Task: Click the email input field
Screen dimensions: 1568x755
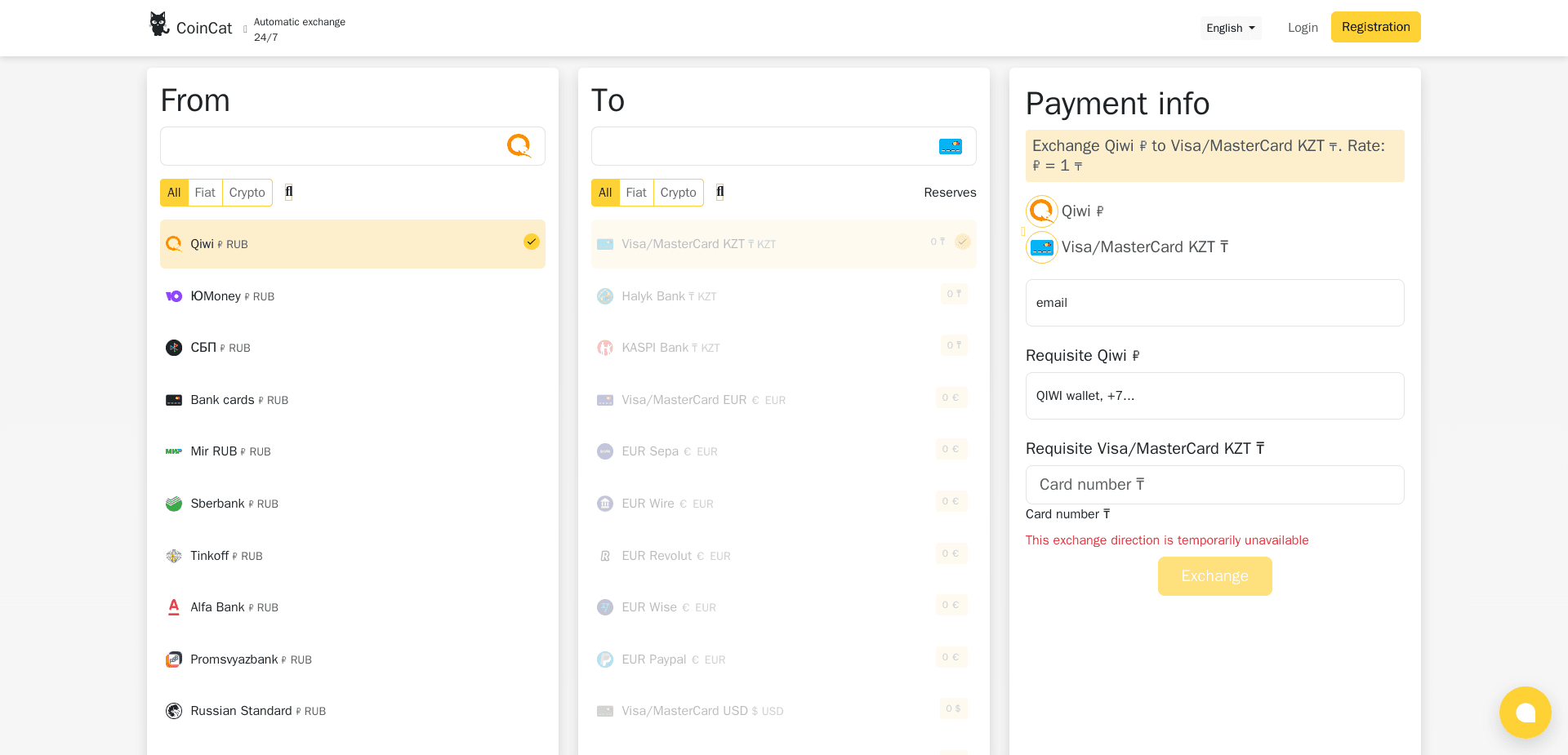Action: click(1214, 303)
